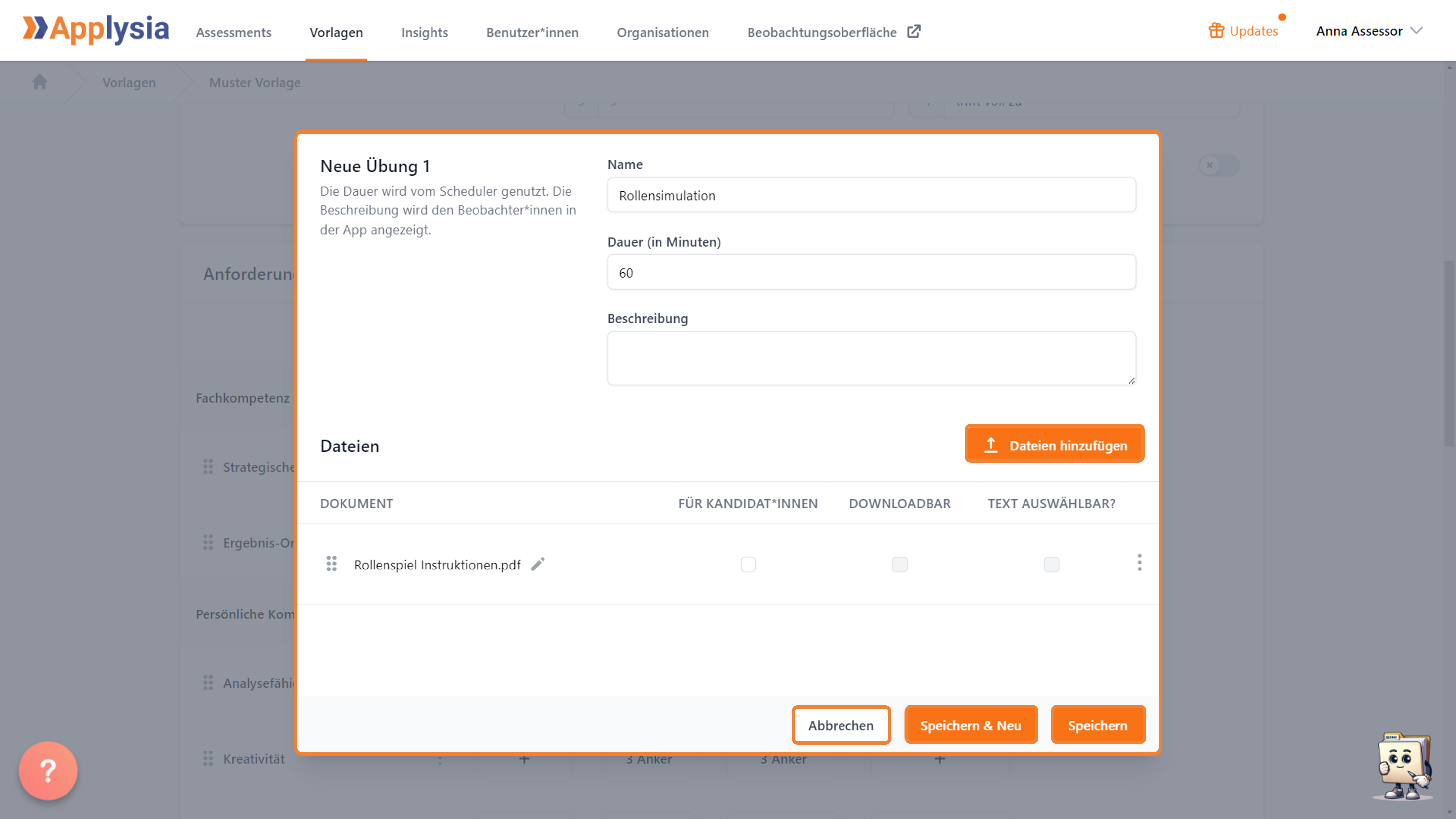Toggle the Downloadbar checkbox

(x=899, y=564)
